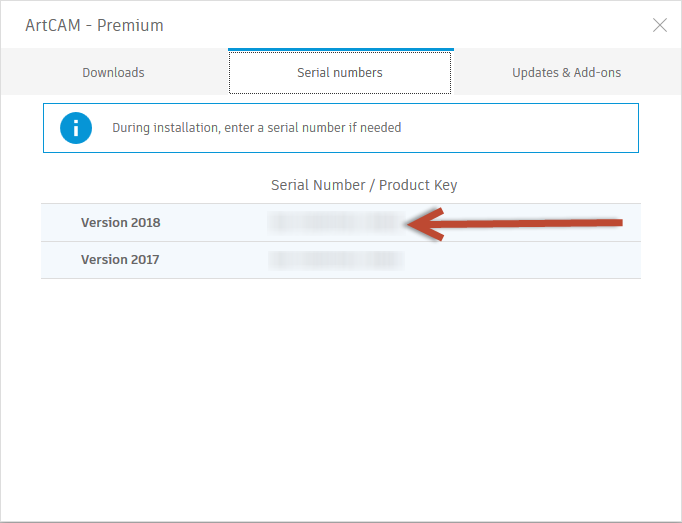Click the Serial Number / Product Key heading
The height and width of the screenshot is (523, 682).
[364, 185]
